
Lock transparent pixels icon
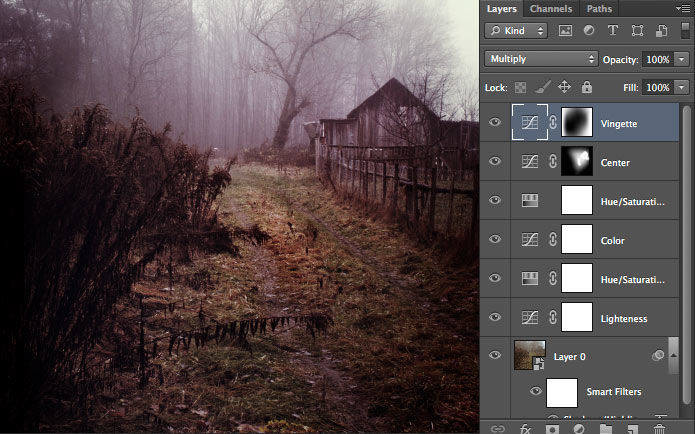[520, 87]
